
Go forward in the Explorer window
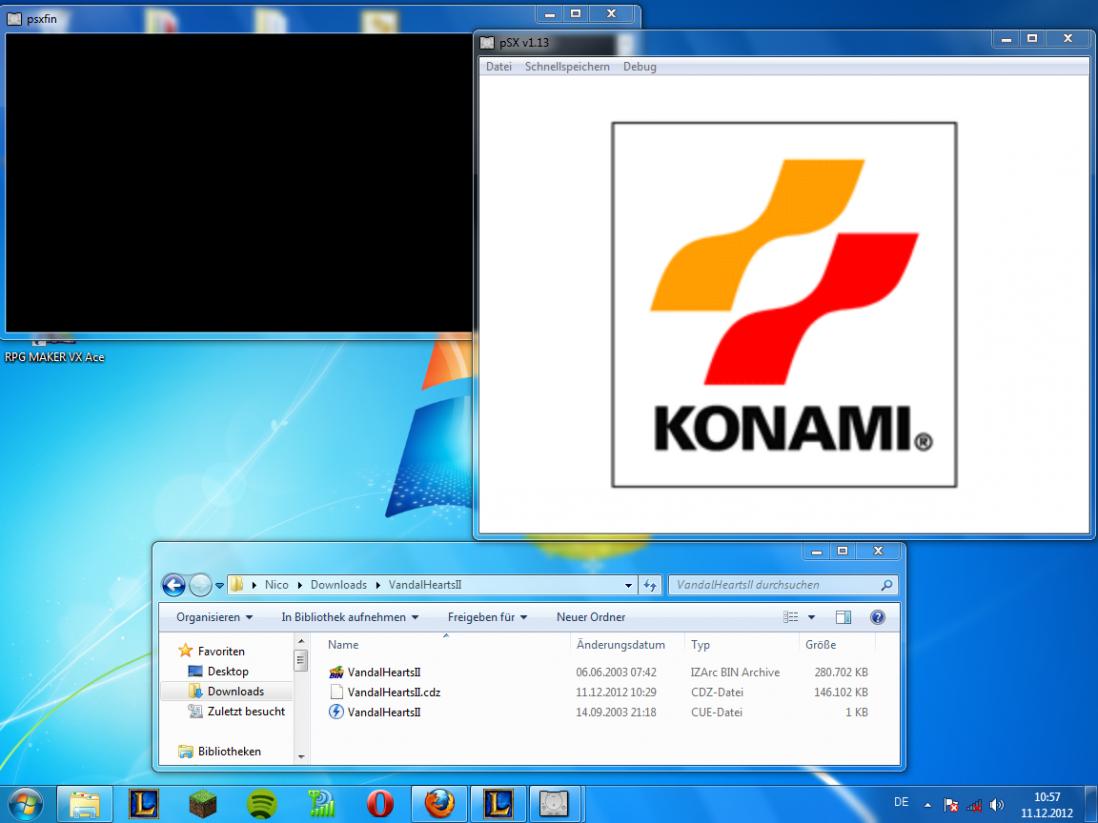[200, 584]
